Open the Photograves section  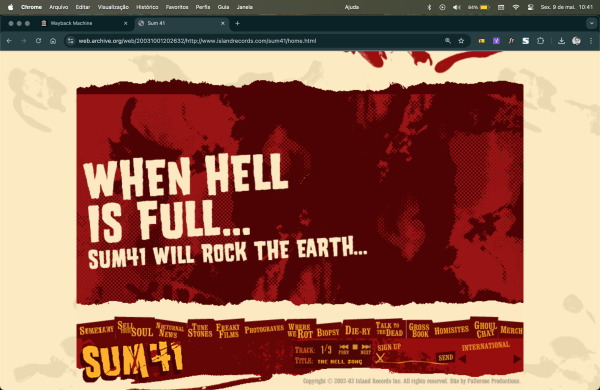pyautogui.click(x=264, y=329)
